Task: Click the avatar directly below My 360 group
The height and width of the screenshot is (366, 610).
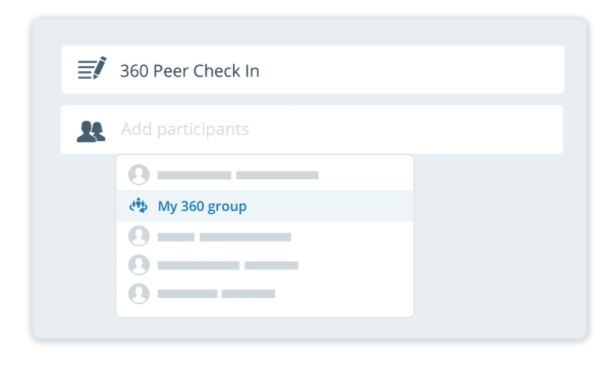Action: point(139,236)
